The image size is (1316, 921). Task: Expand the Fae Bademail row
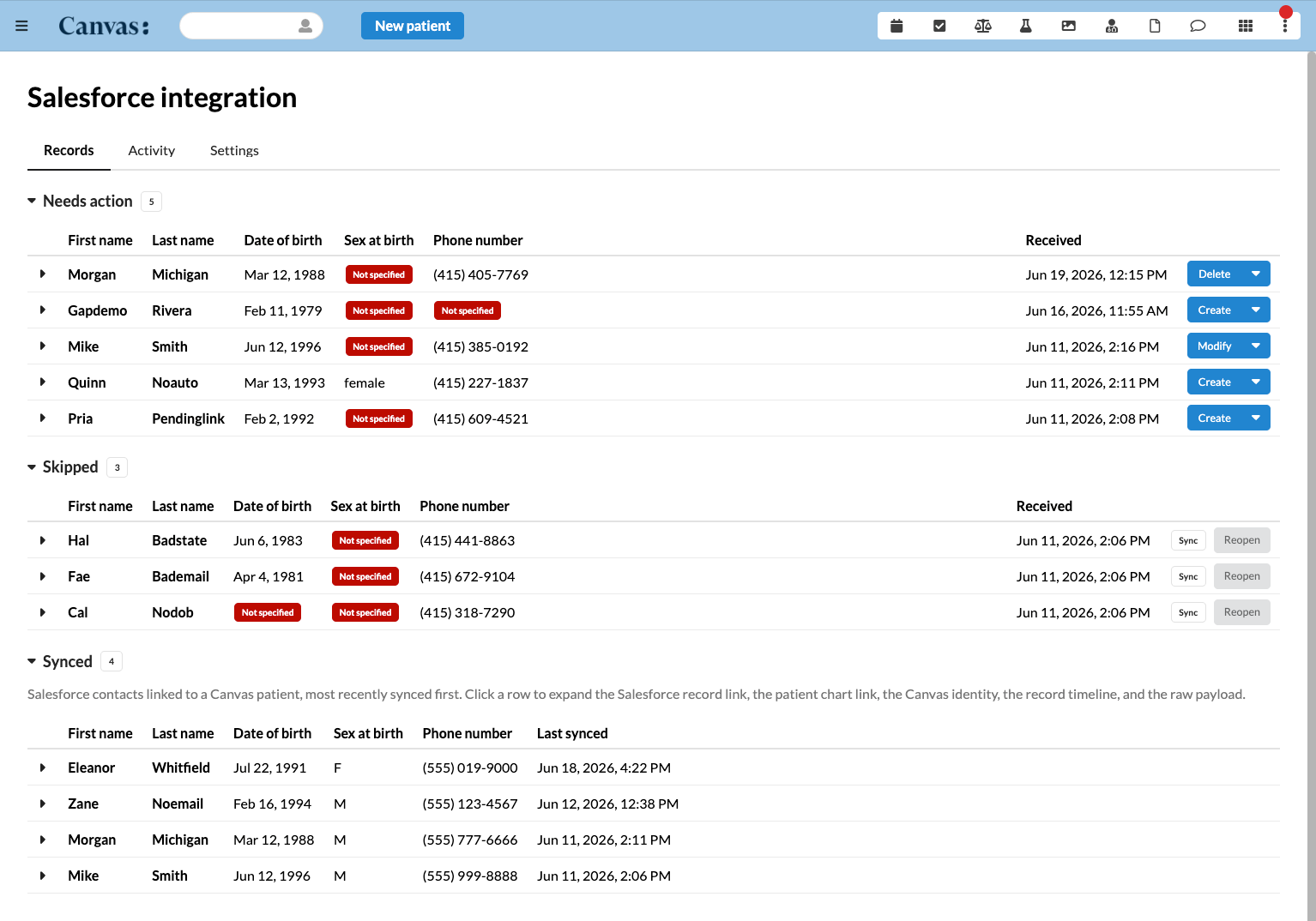(x=43, y=575)
